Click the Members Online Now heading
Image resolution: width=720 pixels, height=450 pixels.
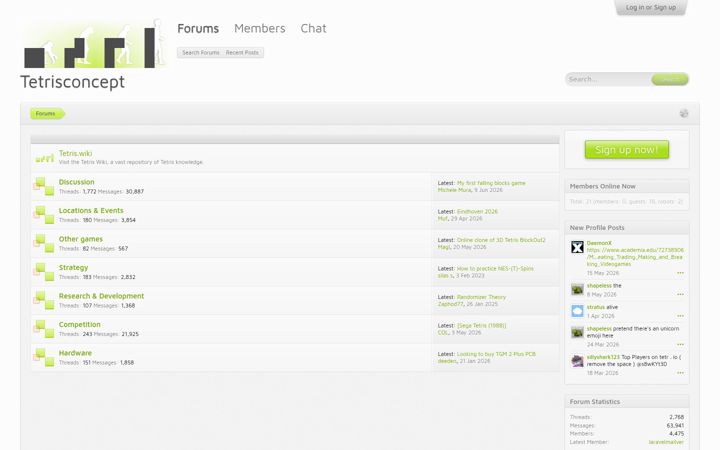602,186
